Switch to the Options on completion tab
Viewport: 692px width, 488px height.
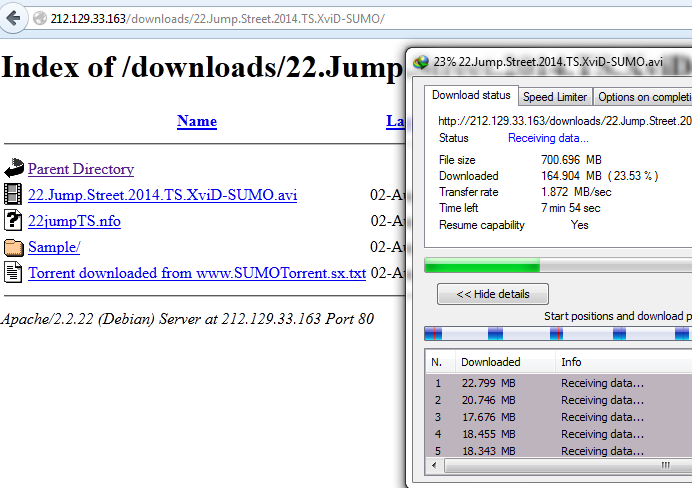pyautogui.click(x=643, y=97)
